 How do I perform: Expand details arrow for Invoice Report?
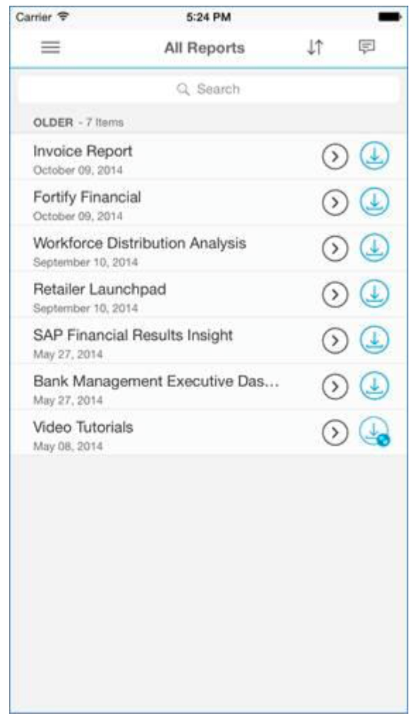335,157
